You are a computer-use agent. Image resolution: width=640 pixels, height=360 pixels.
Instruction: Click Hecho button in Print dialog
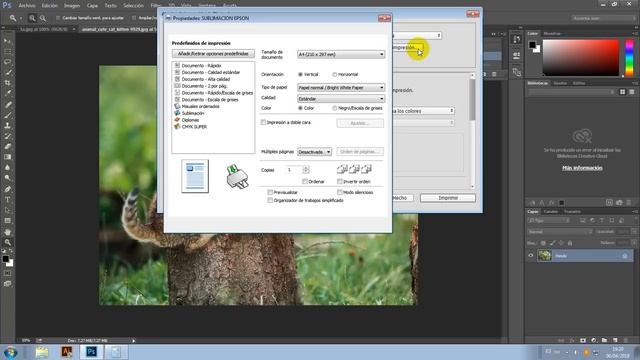[403, 198]
